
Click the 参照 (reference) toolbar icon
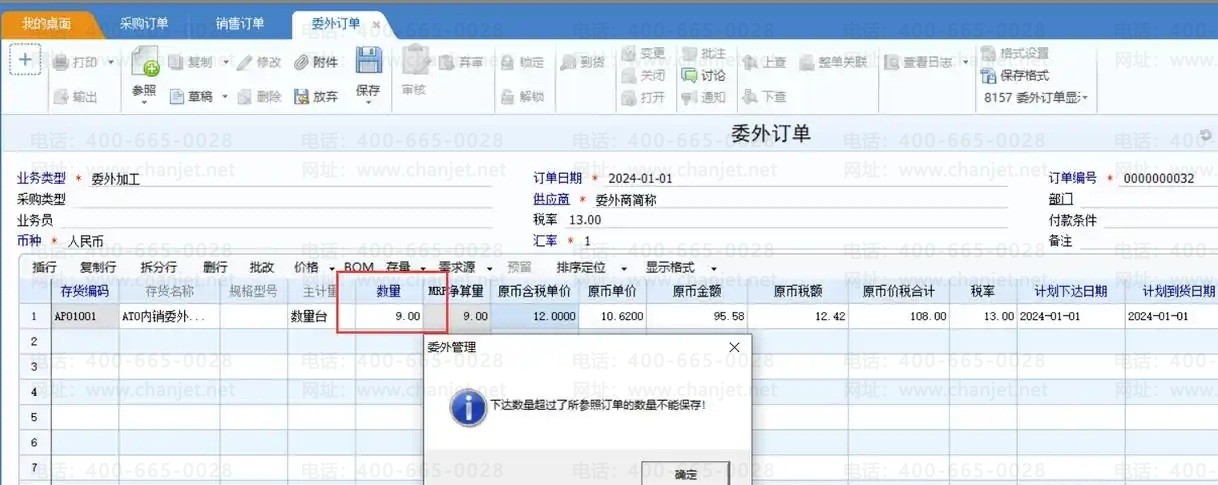point(145,64)
